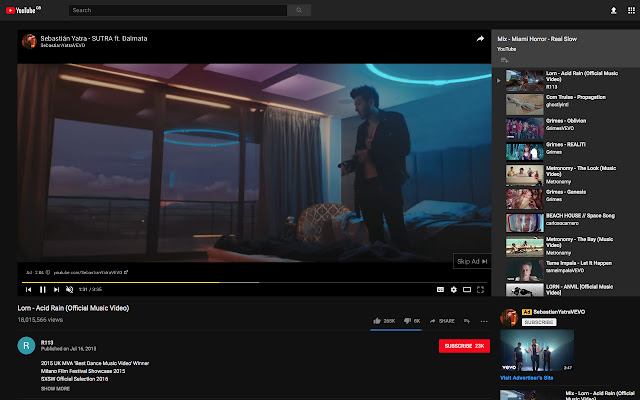Expand description with SHOW MORE
Viewport: 640px width, 400px height.
tap(55, 389)
